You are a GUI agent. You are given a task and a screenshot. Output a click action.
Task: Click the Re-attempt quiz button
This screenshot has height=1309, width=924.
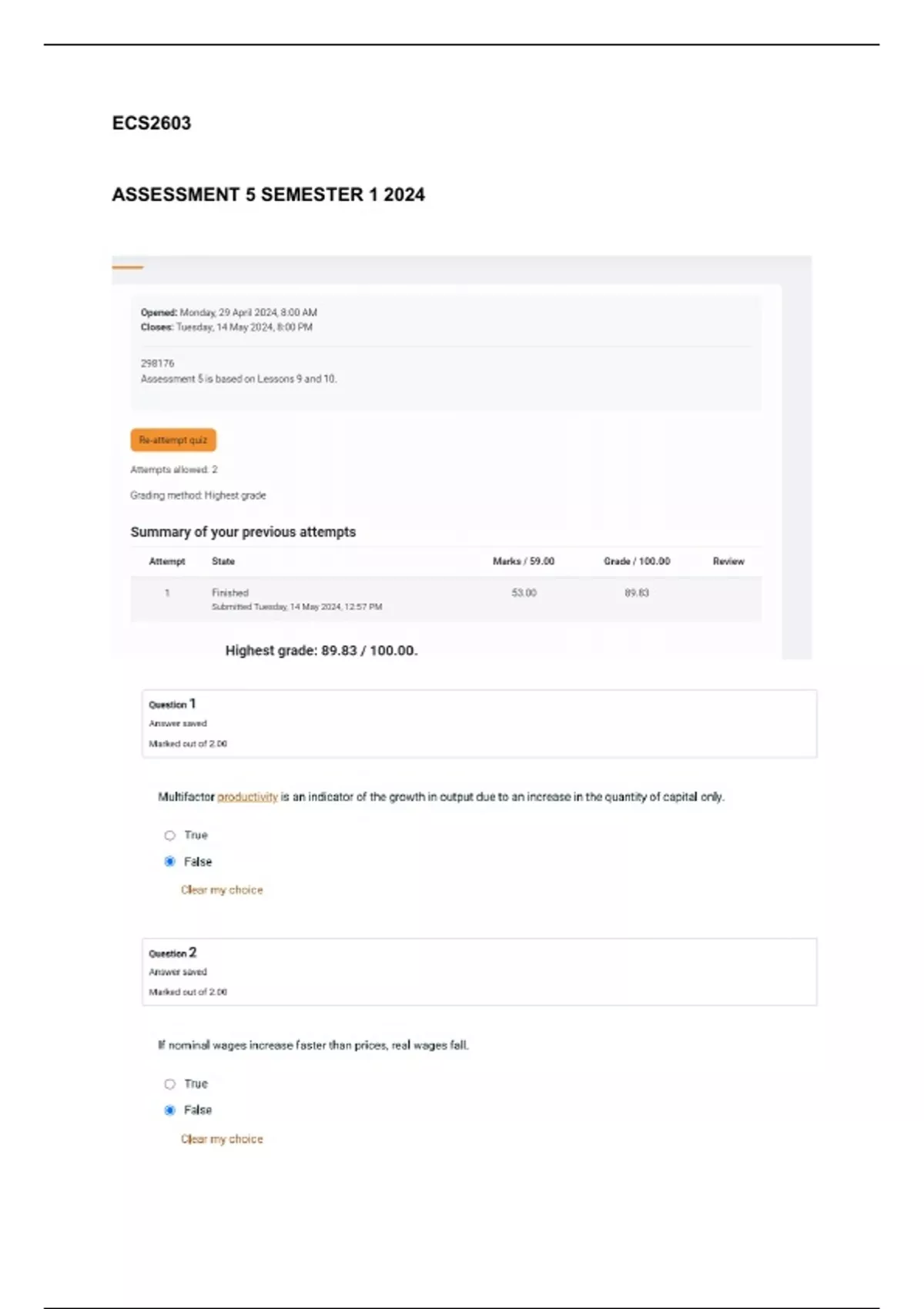click(172, 440)
